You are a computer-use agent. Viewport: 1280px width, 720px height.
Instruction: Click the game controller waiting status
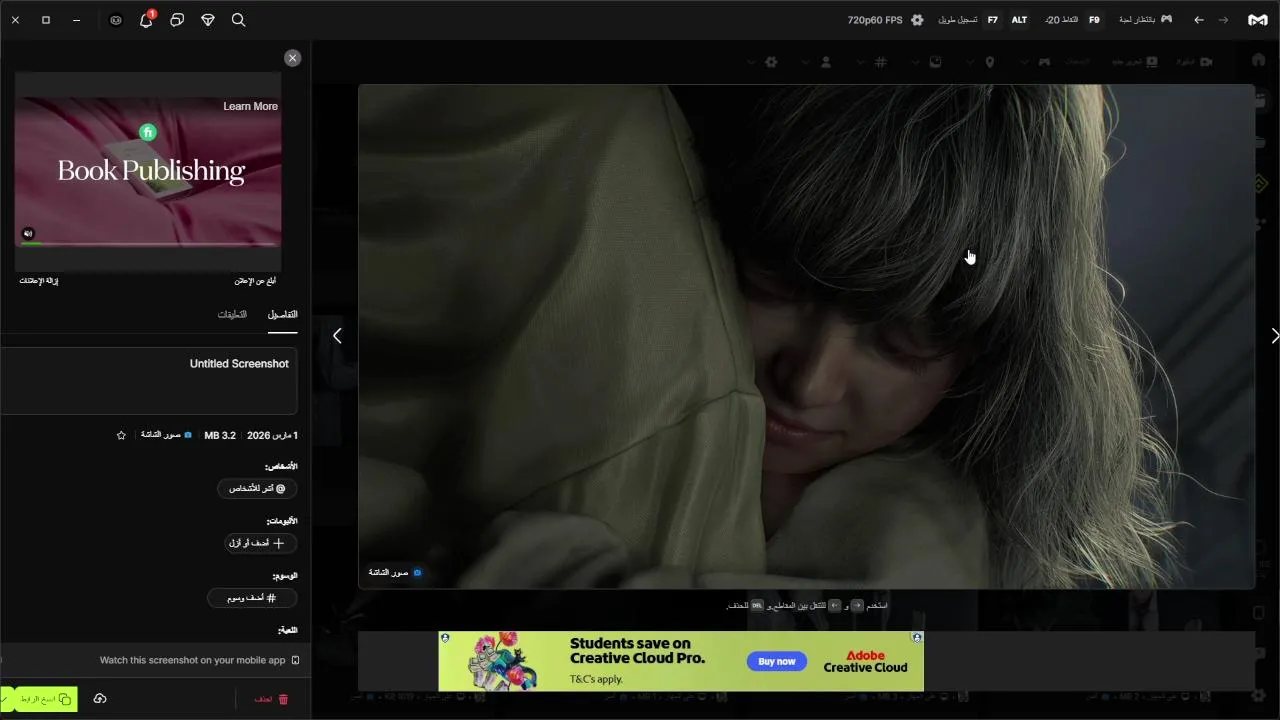click(1145, 20)
